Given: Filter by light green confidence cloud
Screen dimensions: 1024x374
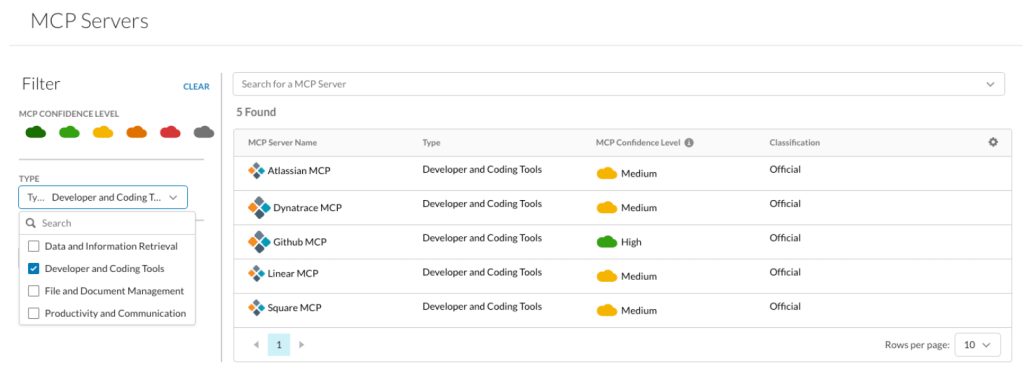Looking at the screenshot, I should 69,132.
